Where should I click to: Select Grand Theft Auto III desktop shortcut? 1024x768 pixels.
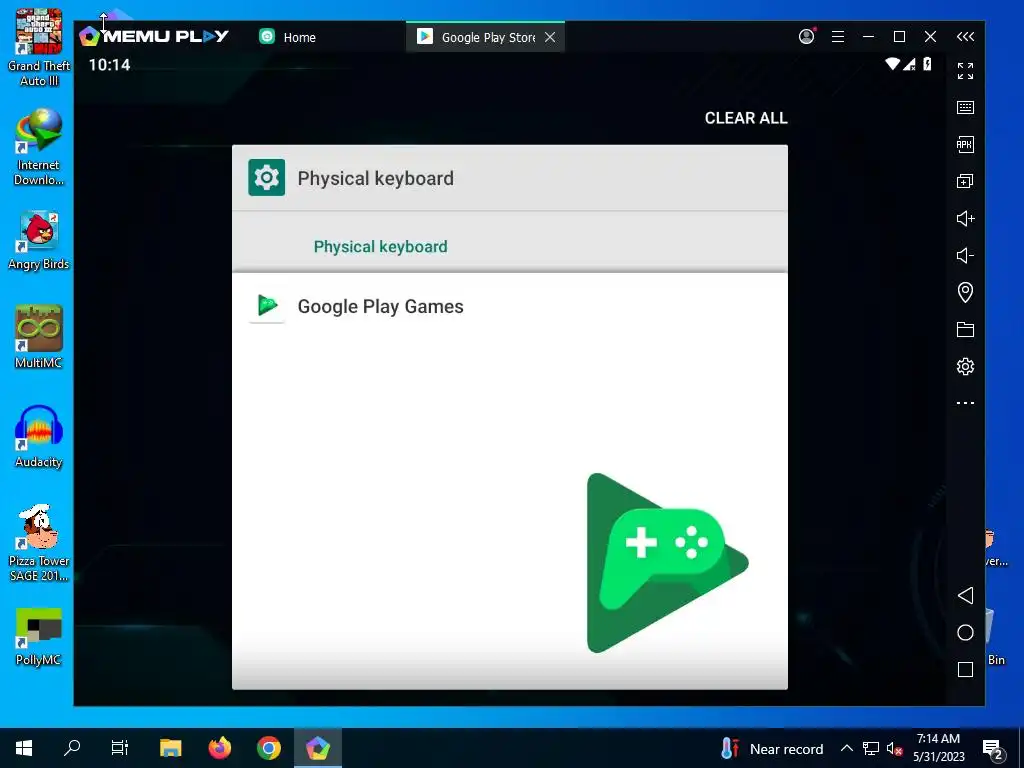coord(39,48)
